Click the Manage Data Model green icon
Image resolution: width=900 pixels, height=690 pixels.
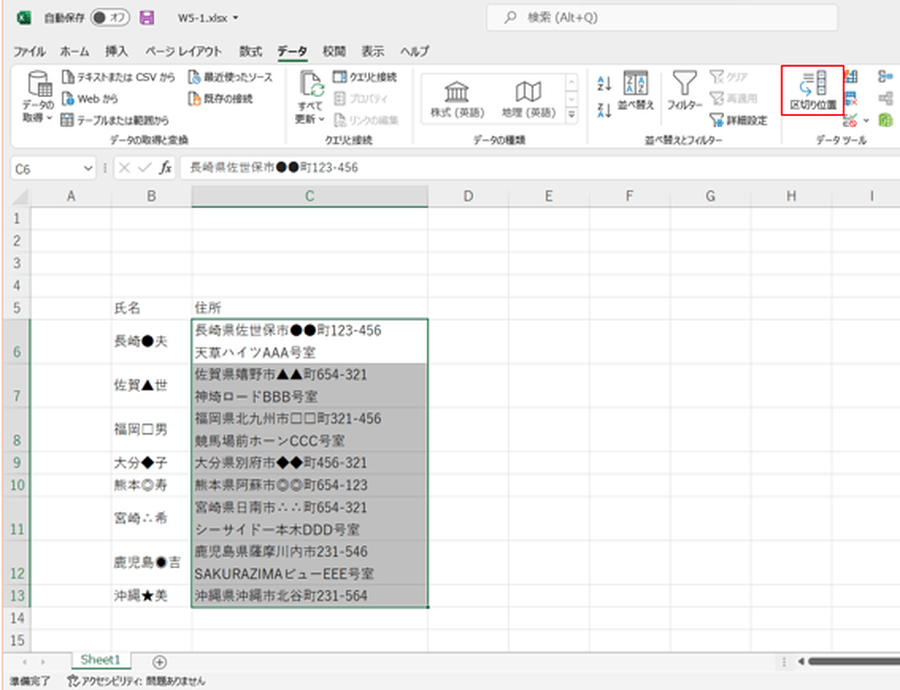tap(886, 121)
